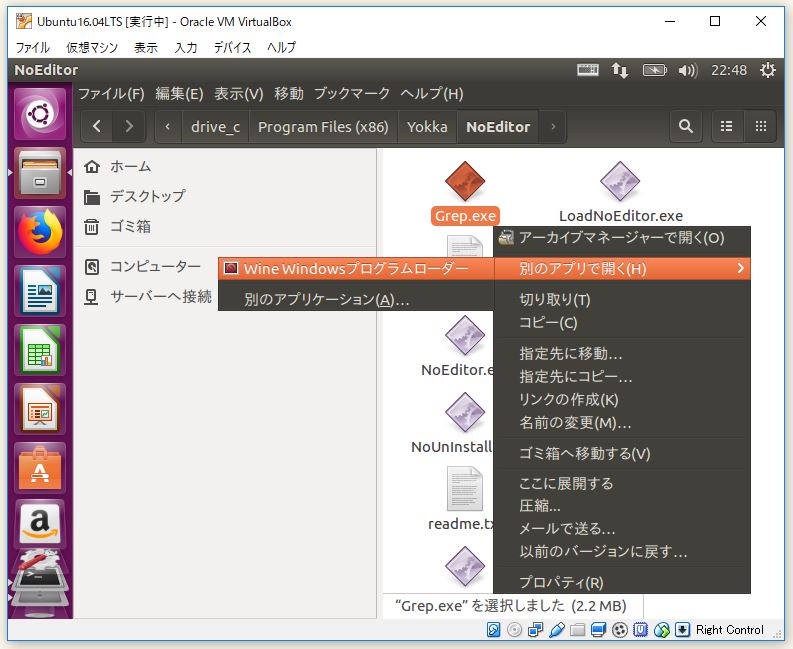
Task: Open battery indicator in top panel
Action: click(x=654, y=70)
